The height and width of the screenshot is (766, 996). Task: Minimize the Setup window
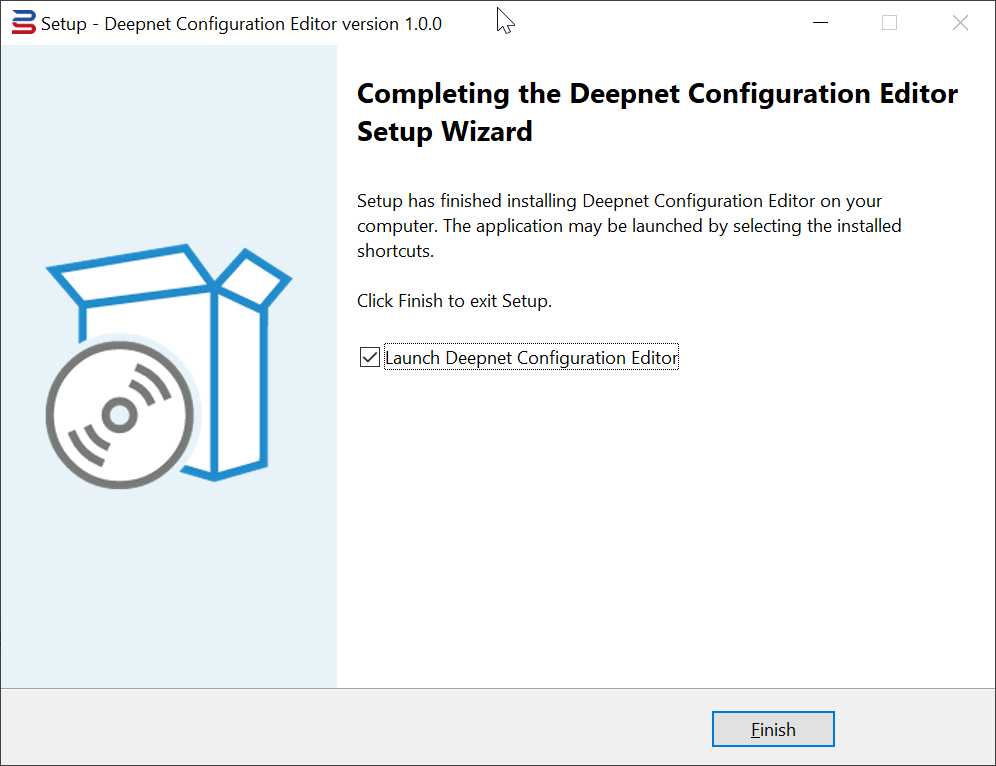[x=820, y=23]
